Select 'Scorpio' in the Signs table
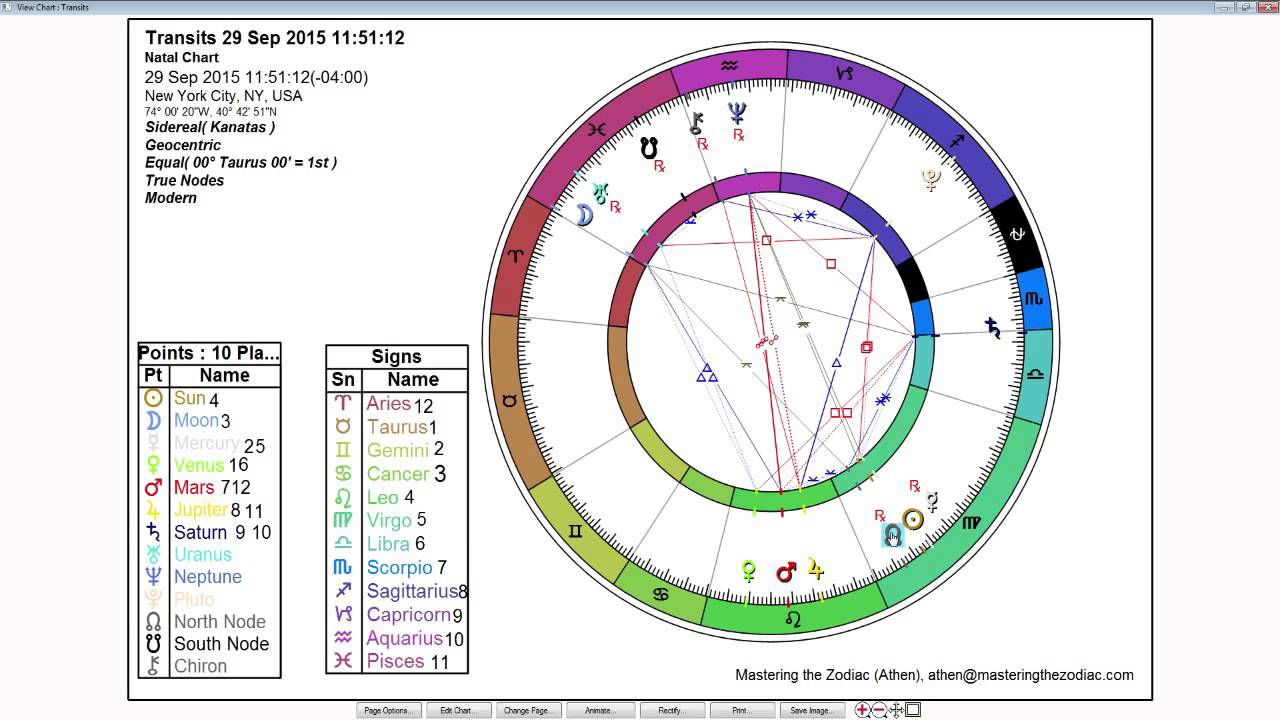 tap(399, 568)
